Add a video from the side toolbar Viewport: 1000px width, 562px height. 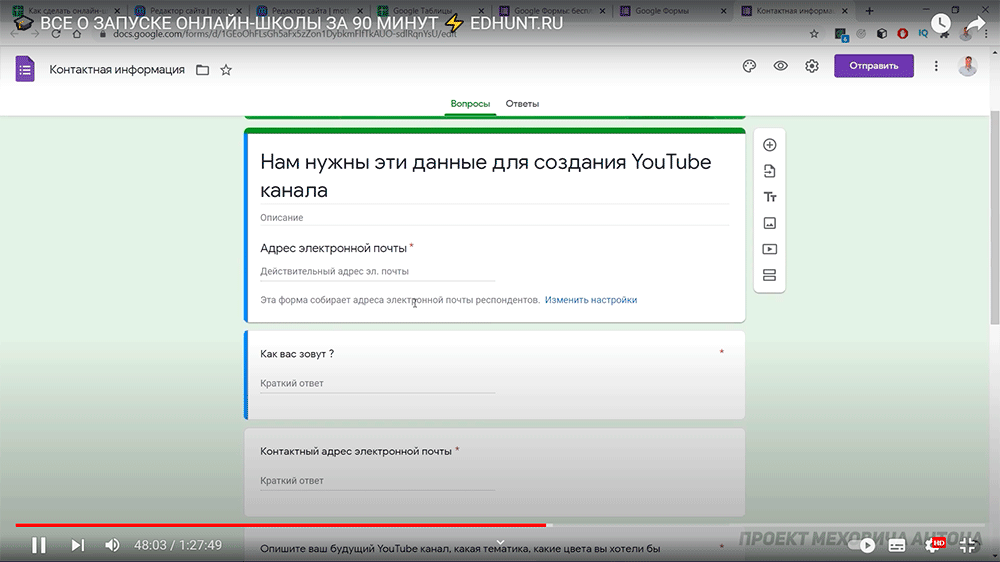click(x=770, y=249)
